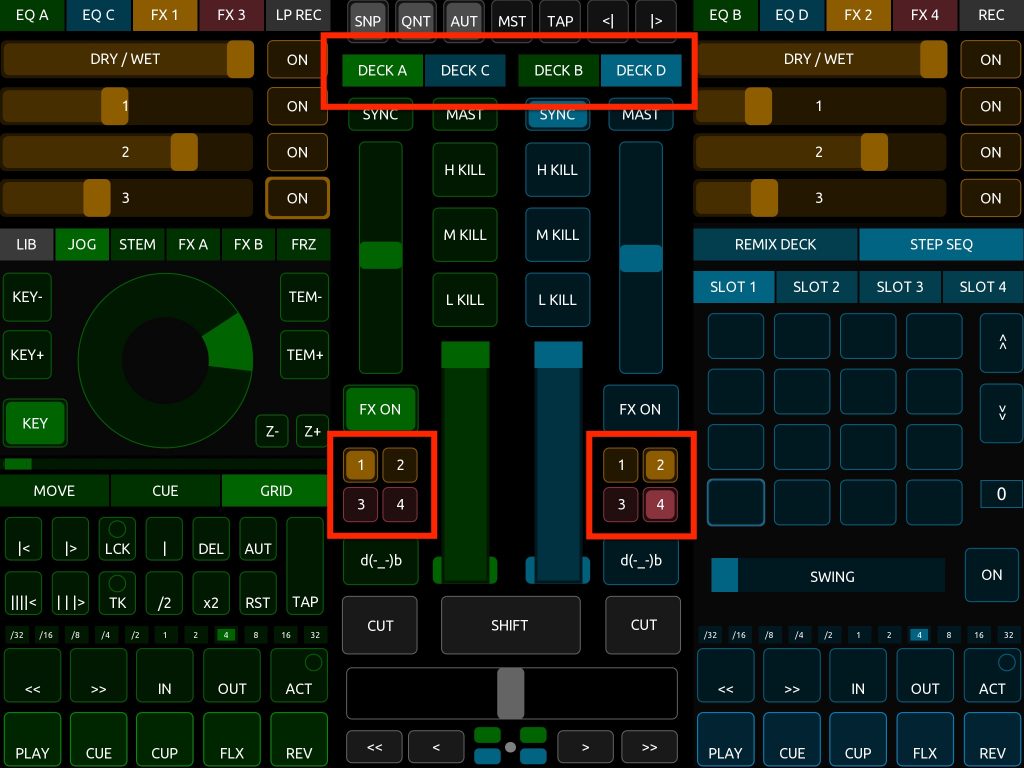Click the right deck FLX button
This screenshot has height=768, width=1024.
click(x=925, y=741)
